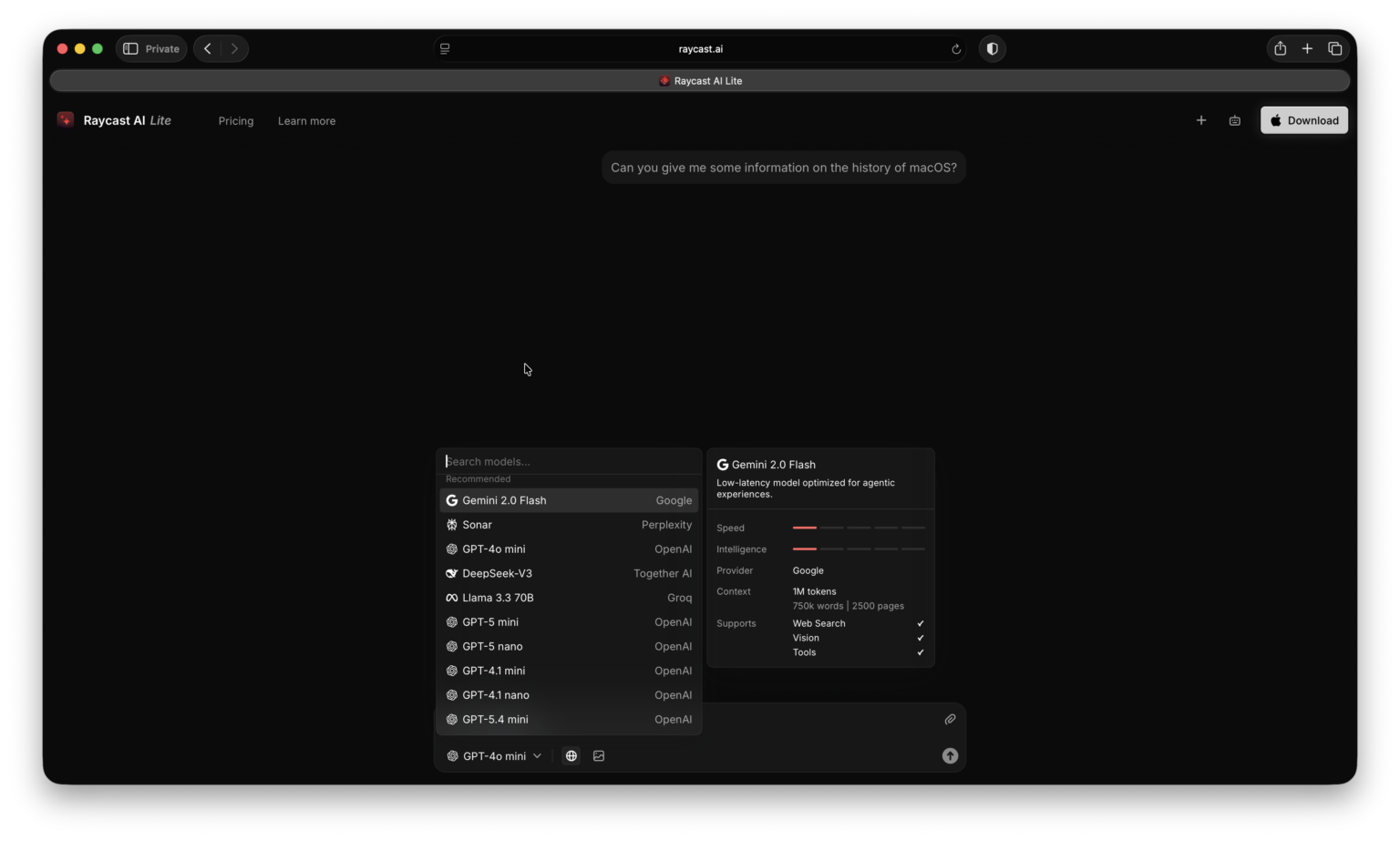Start a new chat with plus icon
Screen dimensions: 1400x841
coord(1201,120)
